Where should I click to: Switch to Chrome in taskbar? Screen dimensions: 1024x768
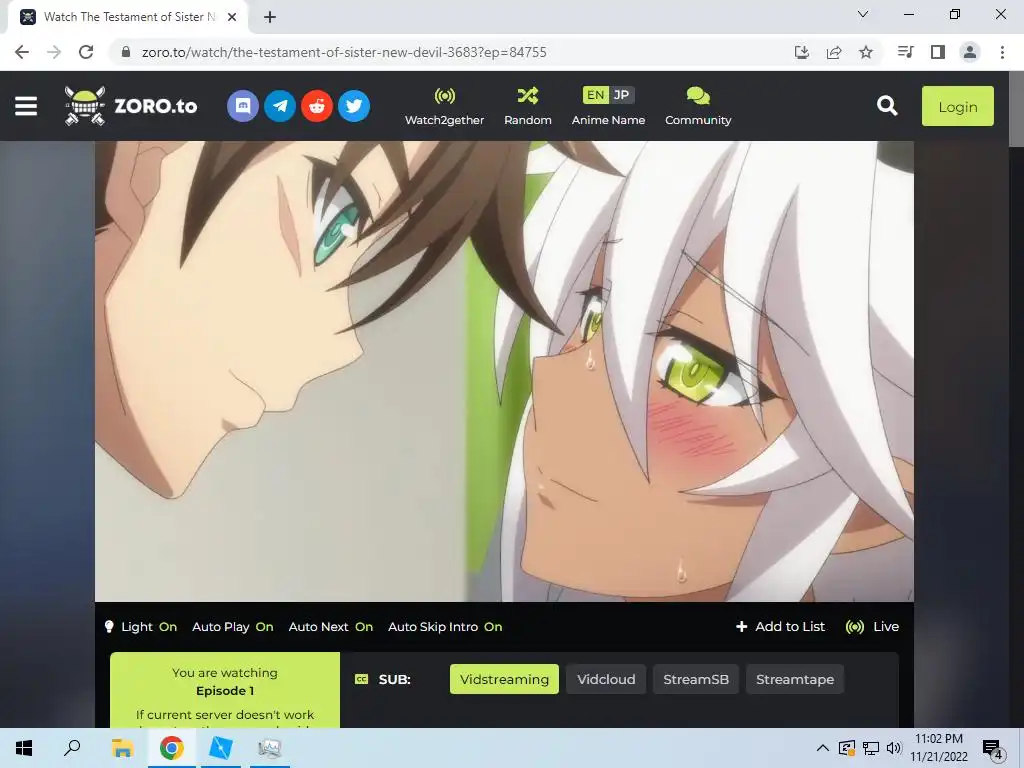(171, 748)
